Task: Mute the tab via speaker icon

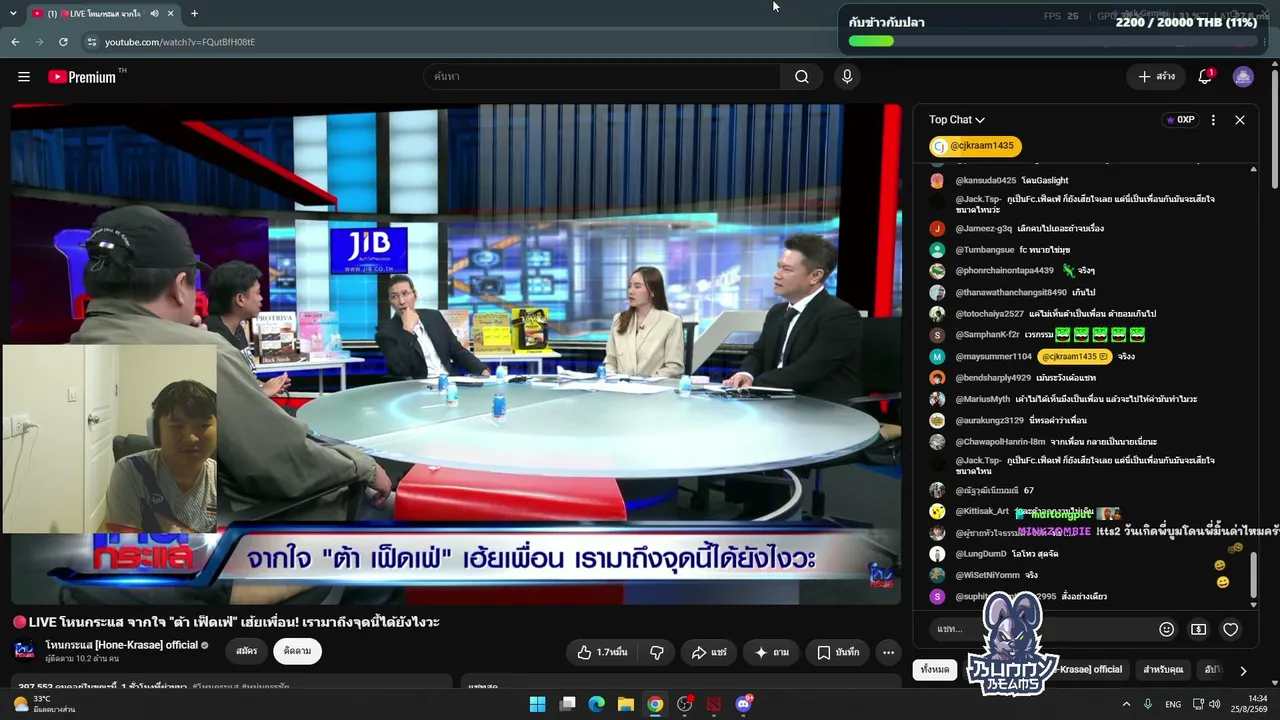Action: coord(154,14)
